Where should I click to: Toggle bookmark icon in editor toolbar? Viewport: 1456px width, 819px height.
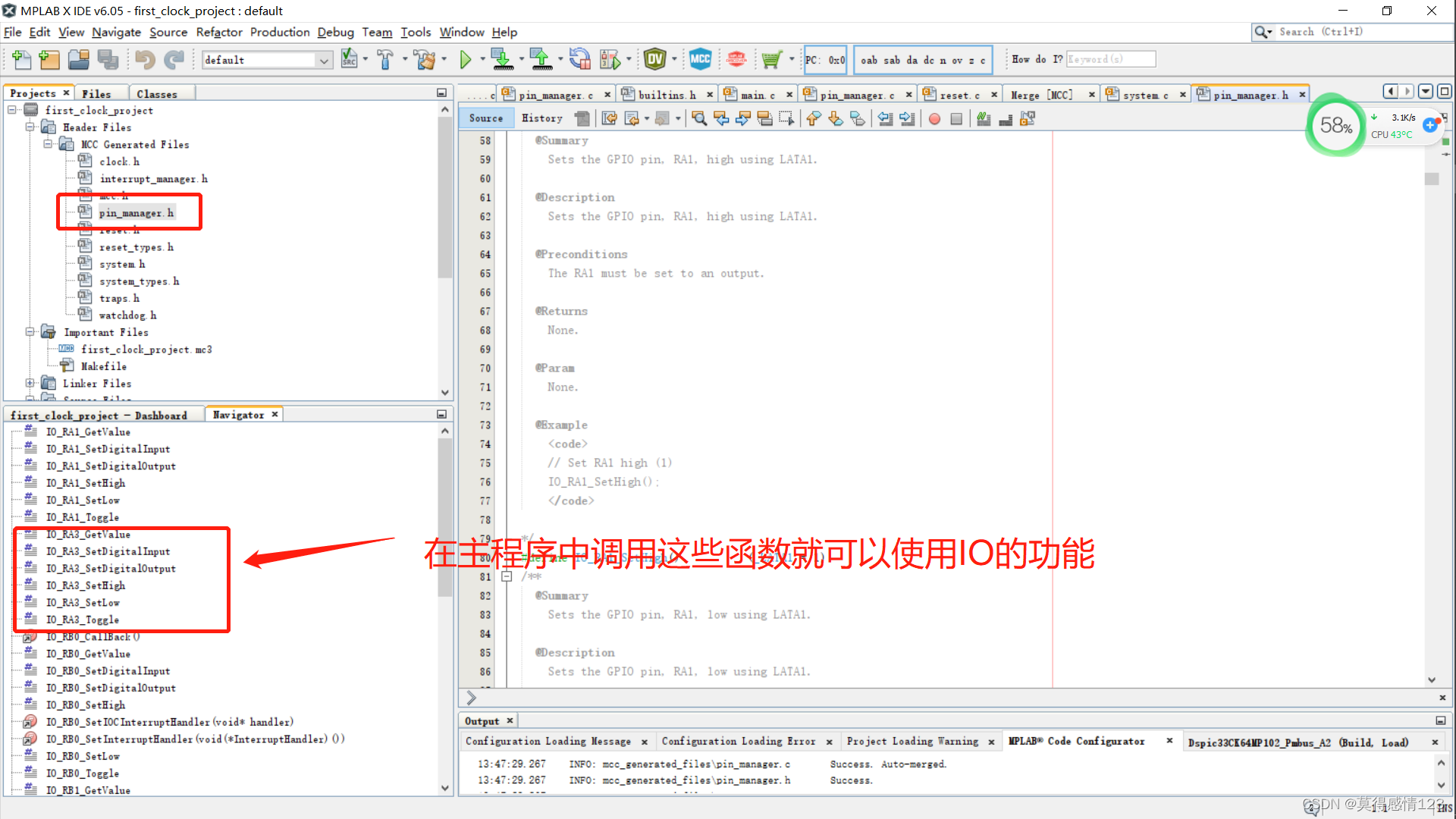pos(858,118)
